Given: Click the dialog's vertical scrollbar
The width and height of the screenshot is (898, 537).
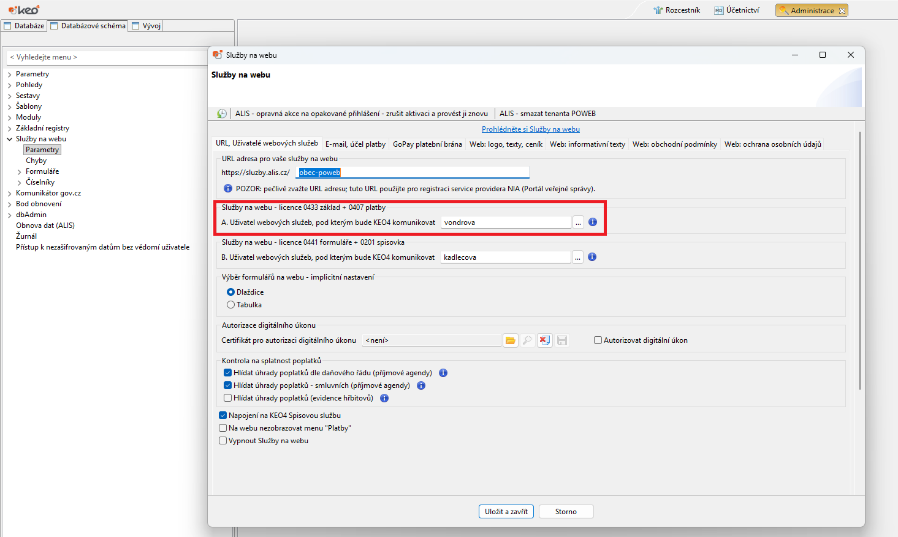Looking at the screenshot, I should click(860, 260).
